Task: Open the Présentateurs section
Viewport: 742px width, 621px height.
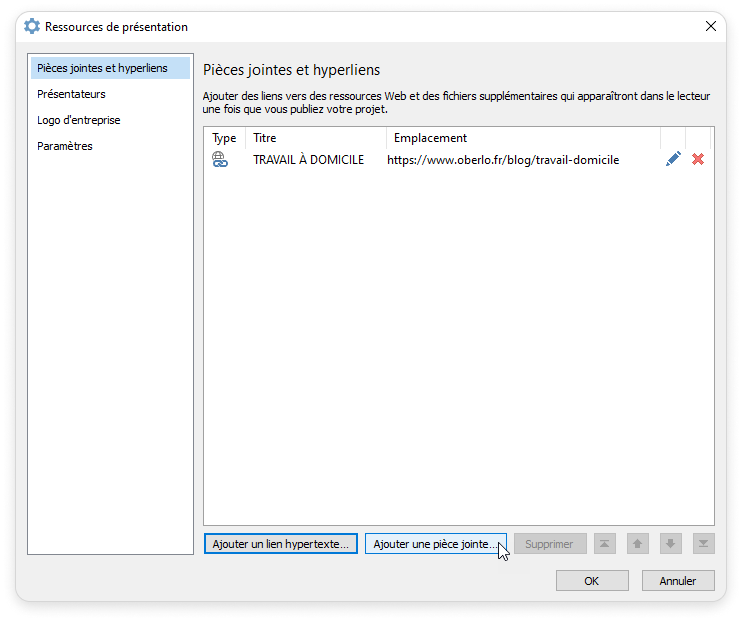Action: pyautogui.click(x=71, y=94)
